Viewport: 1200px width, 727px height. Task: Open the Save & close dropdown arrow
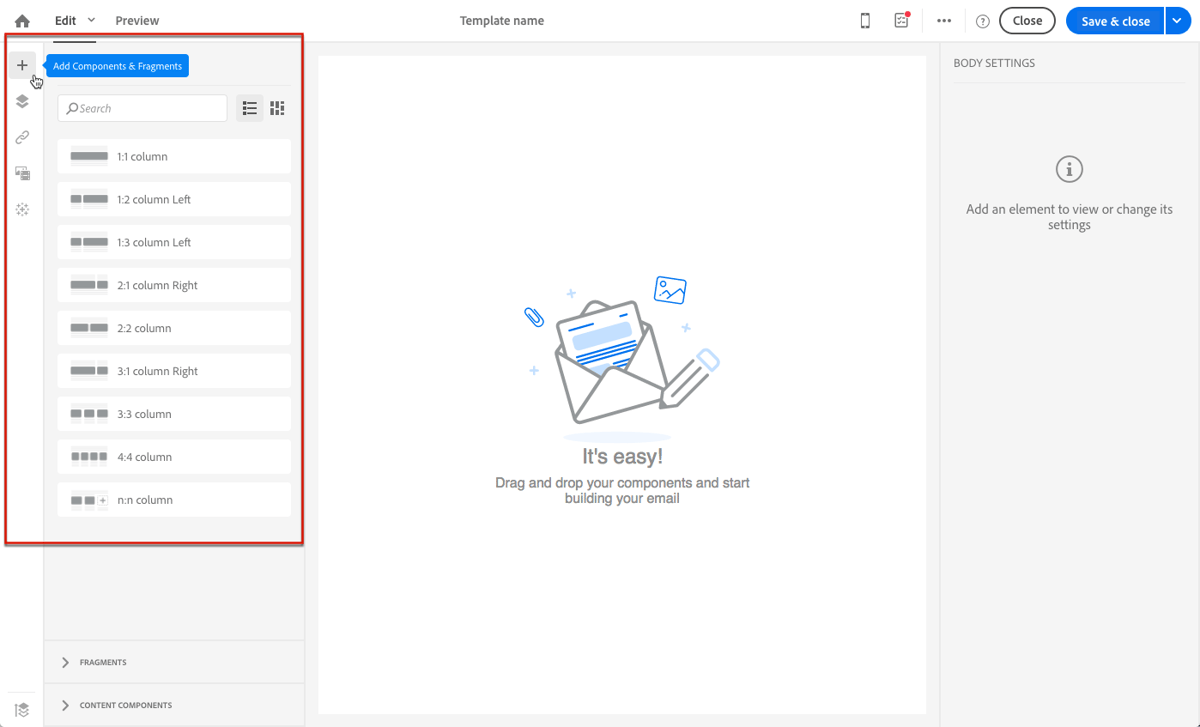1177,20
